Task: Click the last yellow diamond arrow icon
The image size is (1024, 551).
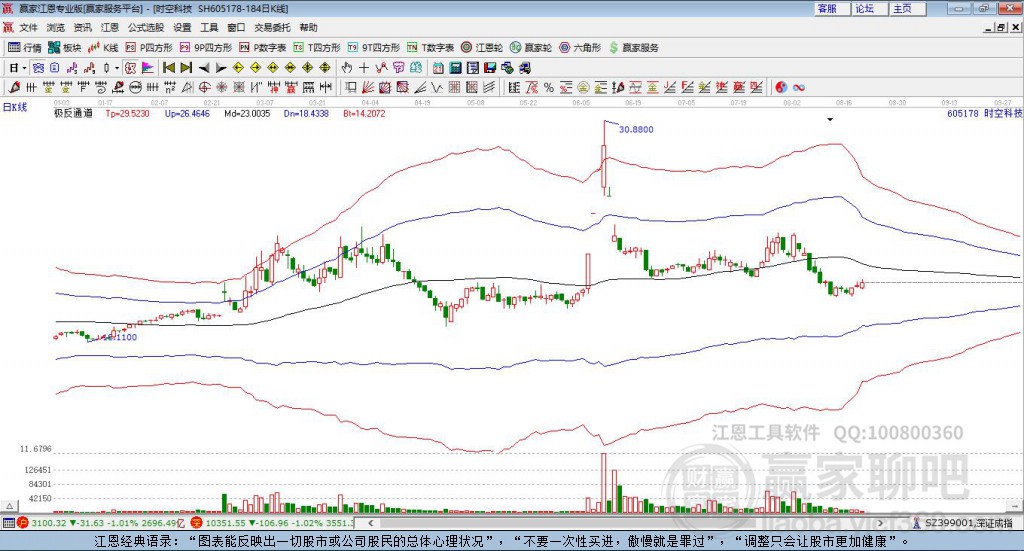Action: pos(325,68)
